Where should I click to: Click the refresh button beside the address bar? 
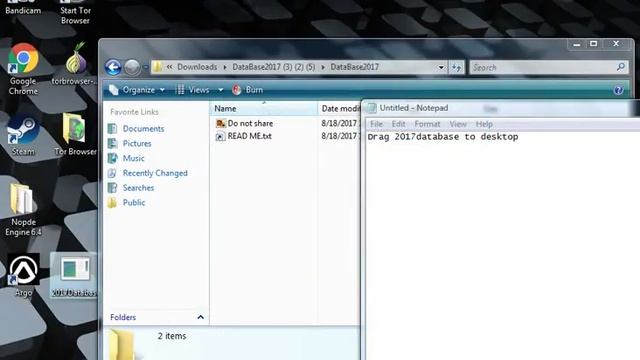(456, 67)
